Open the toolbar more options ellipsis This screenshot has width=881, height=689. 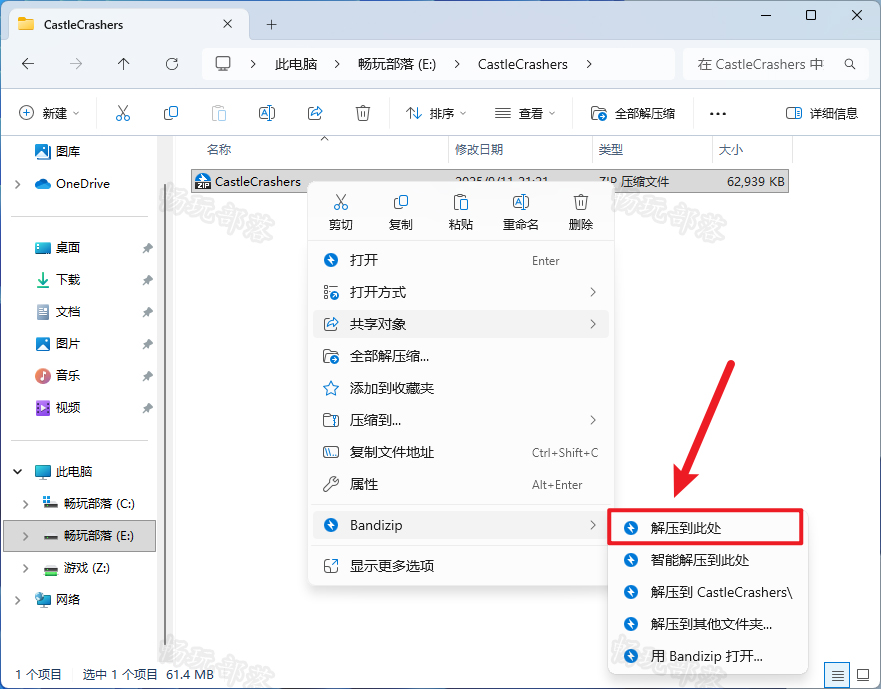pos(717,114)
